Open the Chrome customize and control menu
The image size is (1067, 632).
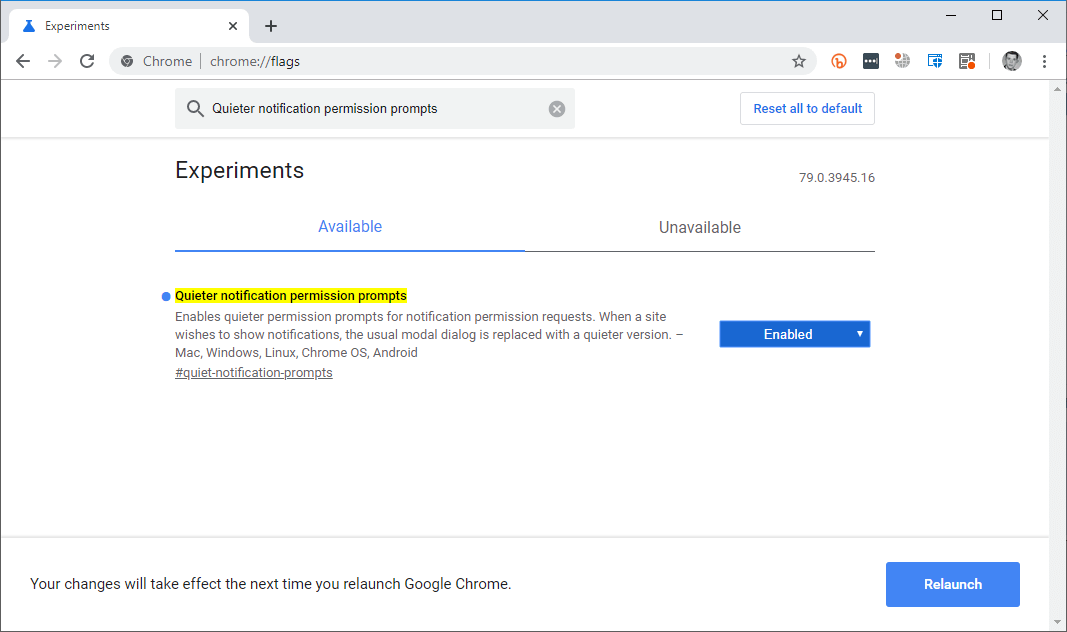point(1045,61)
